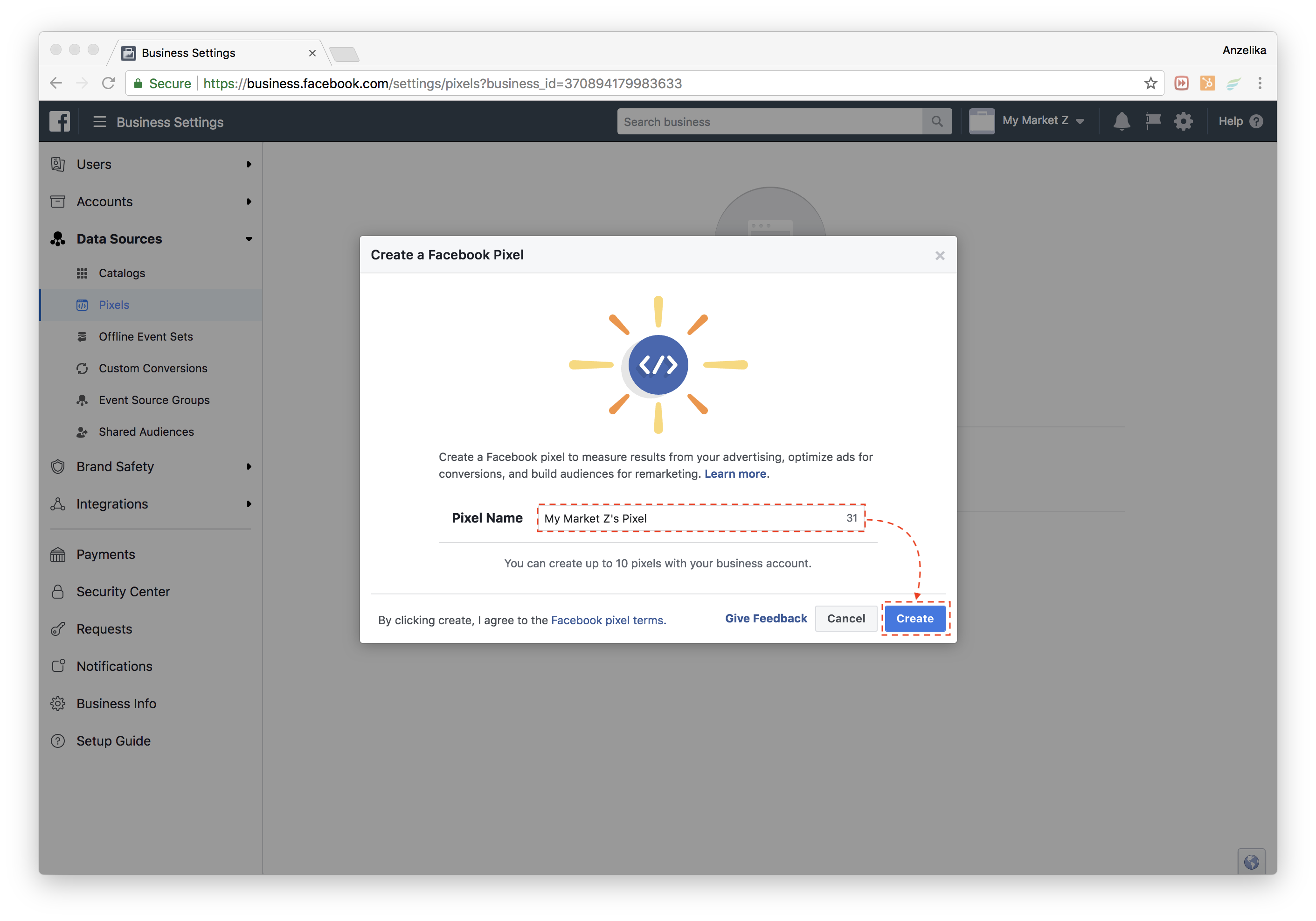Click the red browser extension icon
This screenshot has height=921, width=1316.
(1181, 83)
